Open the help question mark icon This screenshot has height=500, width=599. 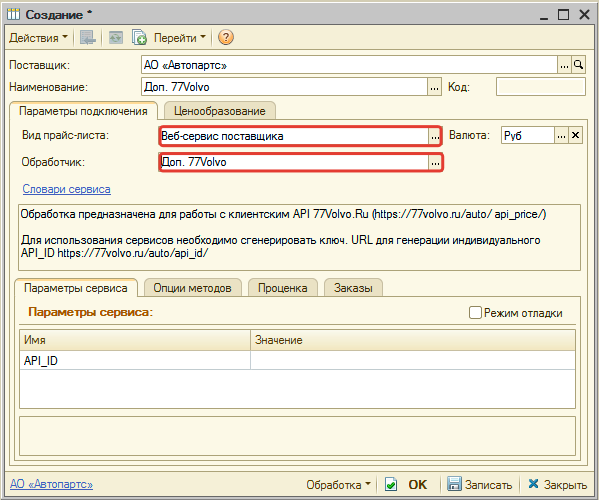point(226,37)
